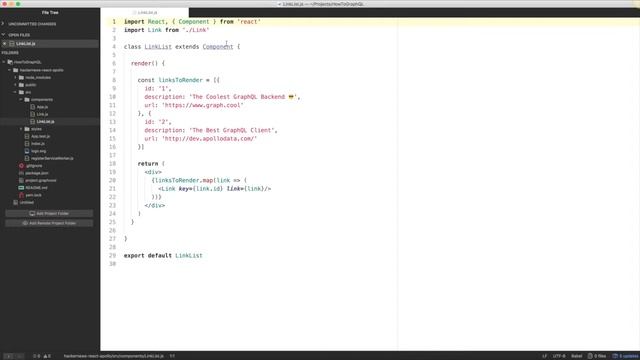Click the public folder icon
The height and width of the screenshot is (360, 640).
[21, 85]
